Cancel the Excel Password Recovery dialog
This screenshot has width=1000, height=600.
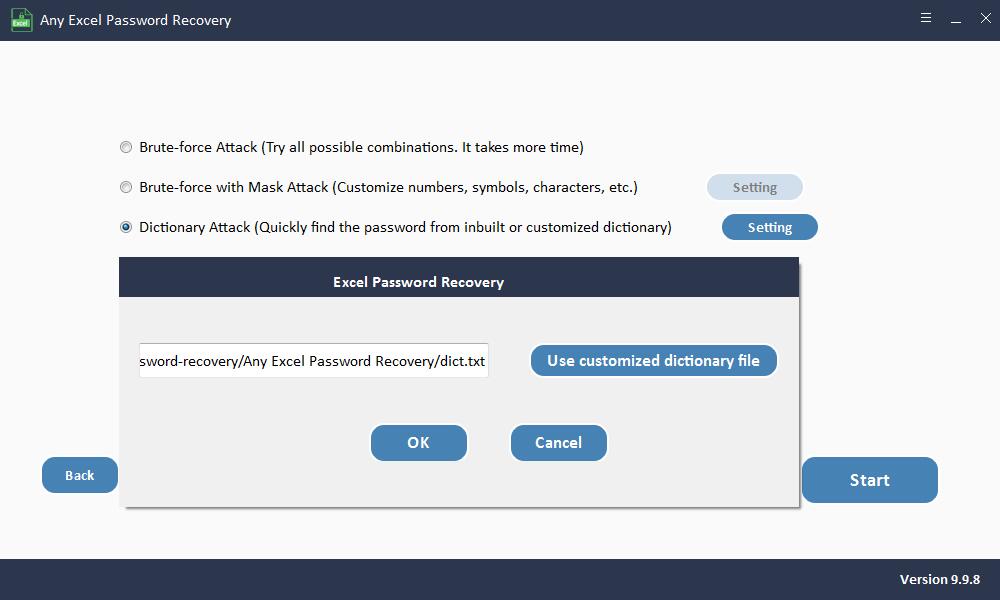tap(558, 443)
